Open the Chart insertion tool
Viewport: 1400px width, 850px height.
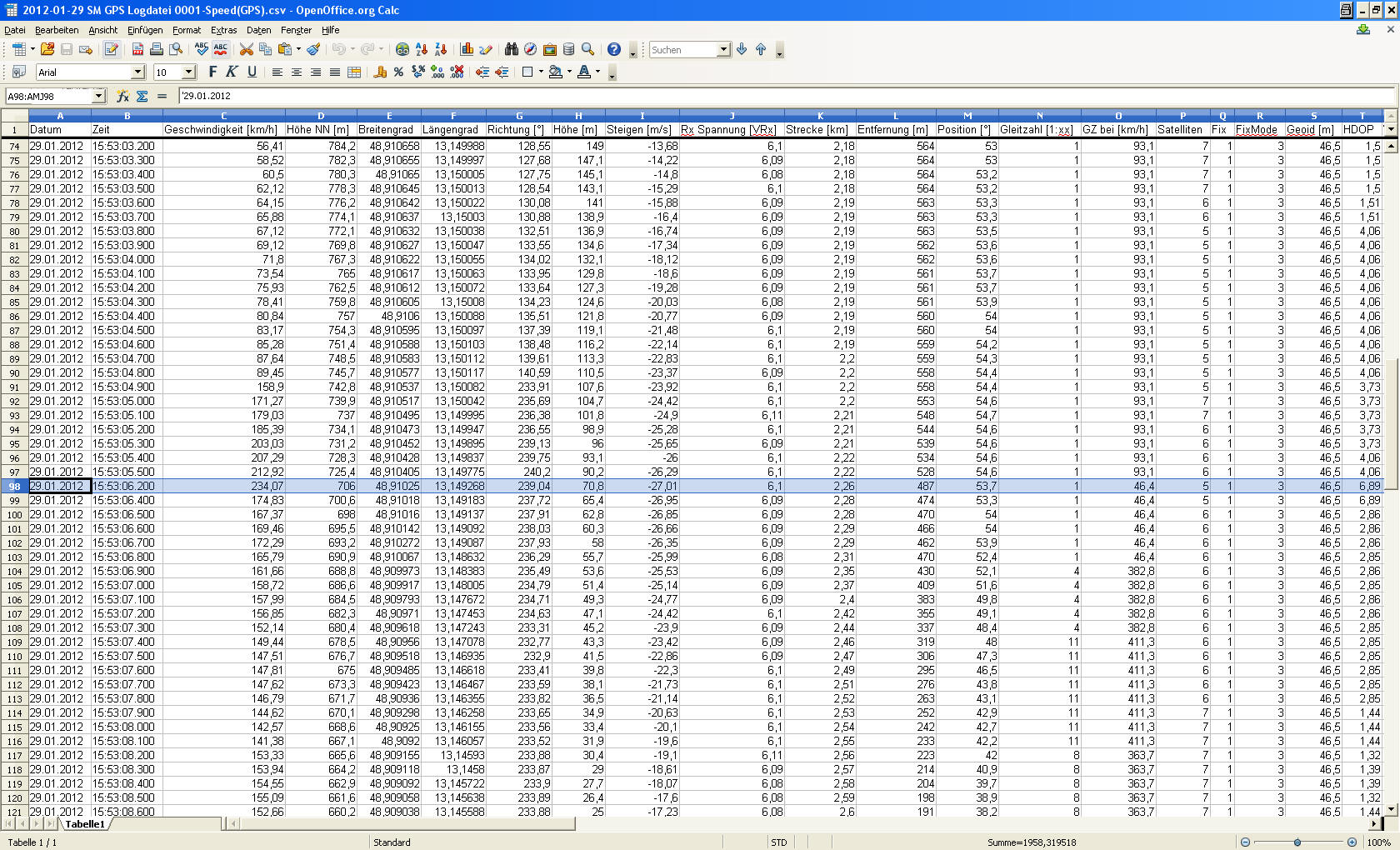[467, 49]
